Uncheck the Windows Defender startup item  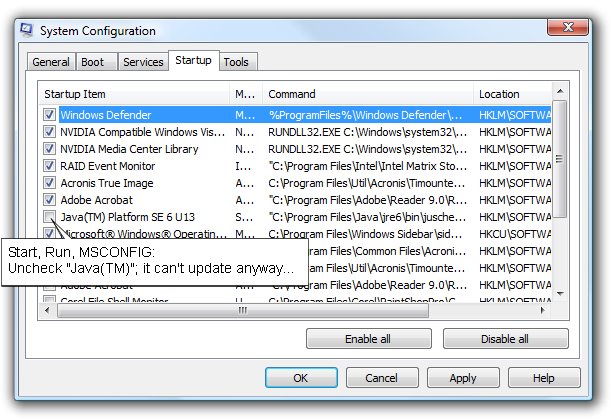pyautogui.click(x=49, y=115)
